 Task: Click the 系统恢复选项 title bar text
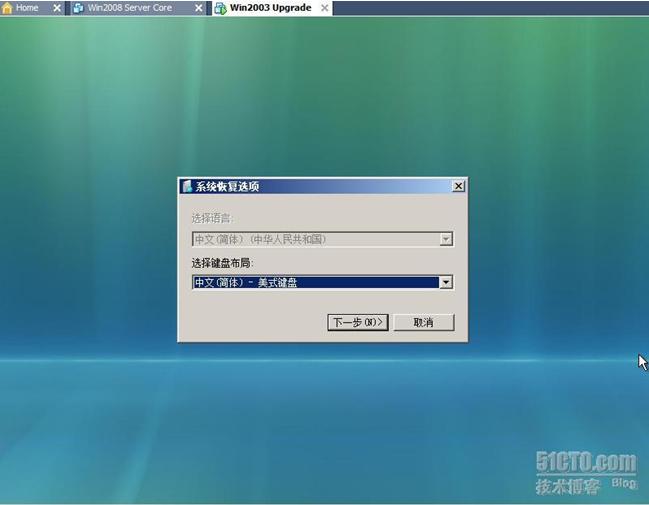tap(227, 186)
